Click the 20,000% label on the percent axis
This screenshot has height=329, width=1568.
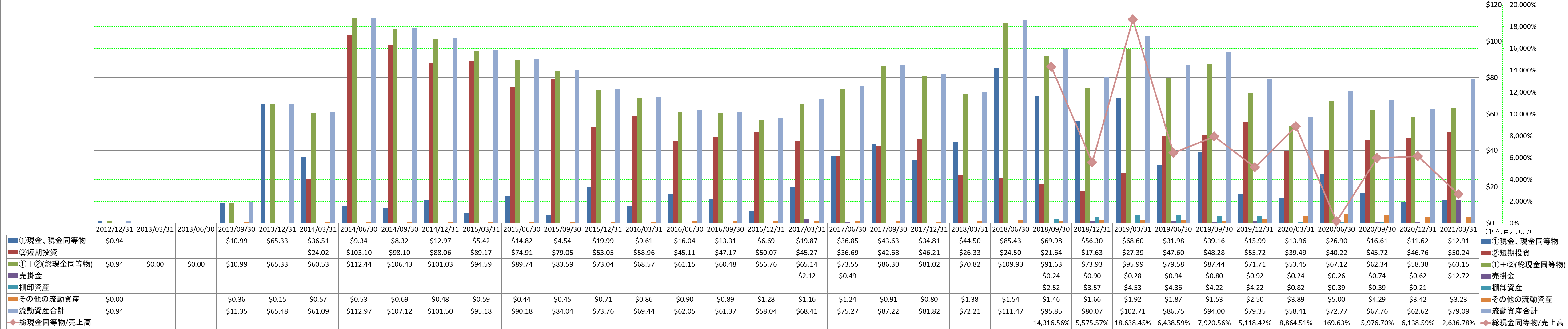tap(1523, 5)
